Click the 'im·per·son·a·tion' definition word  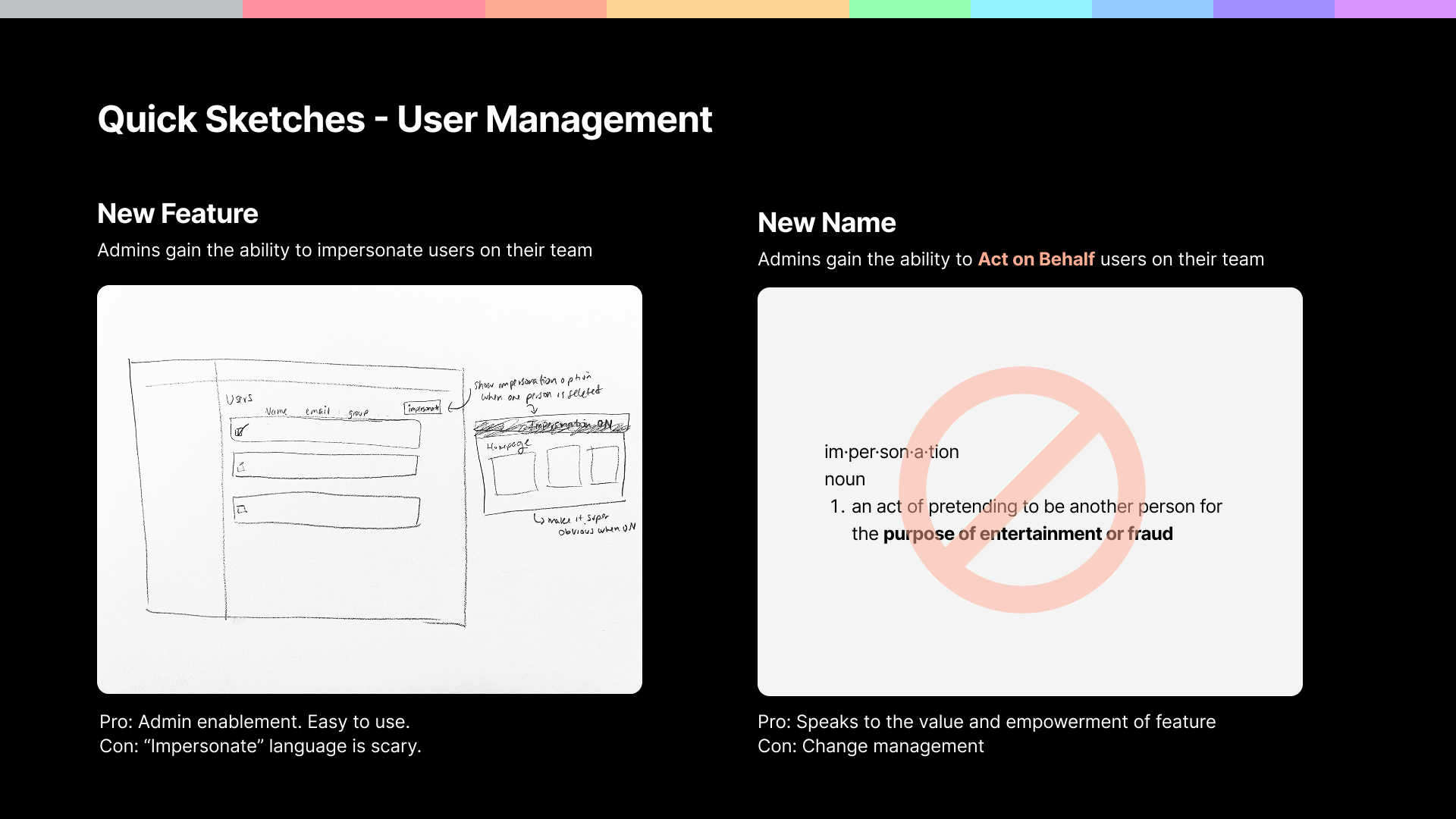click(x=891, y=452)
